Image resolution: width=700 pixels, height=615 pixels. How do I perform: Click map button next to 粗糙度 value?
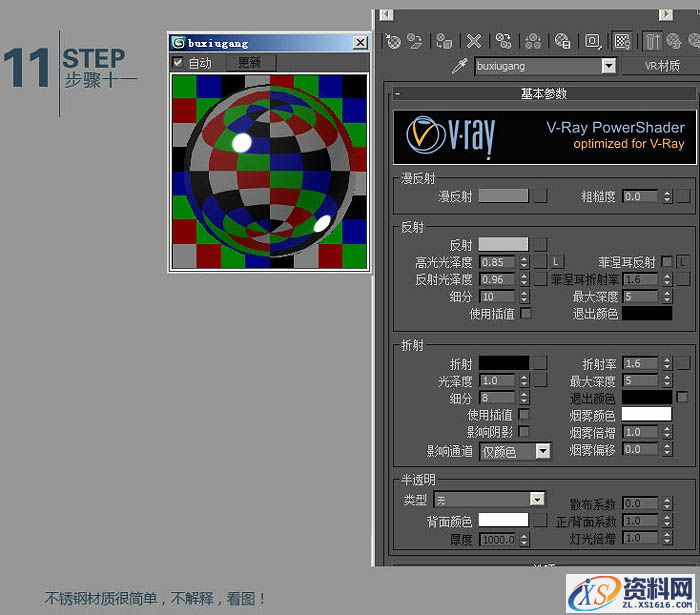[x=683, y=196]
